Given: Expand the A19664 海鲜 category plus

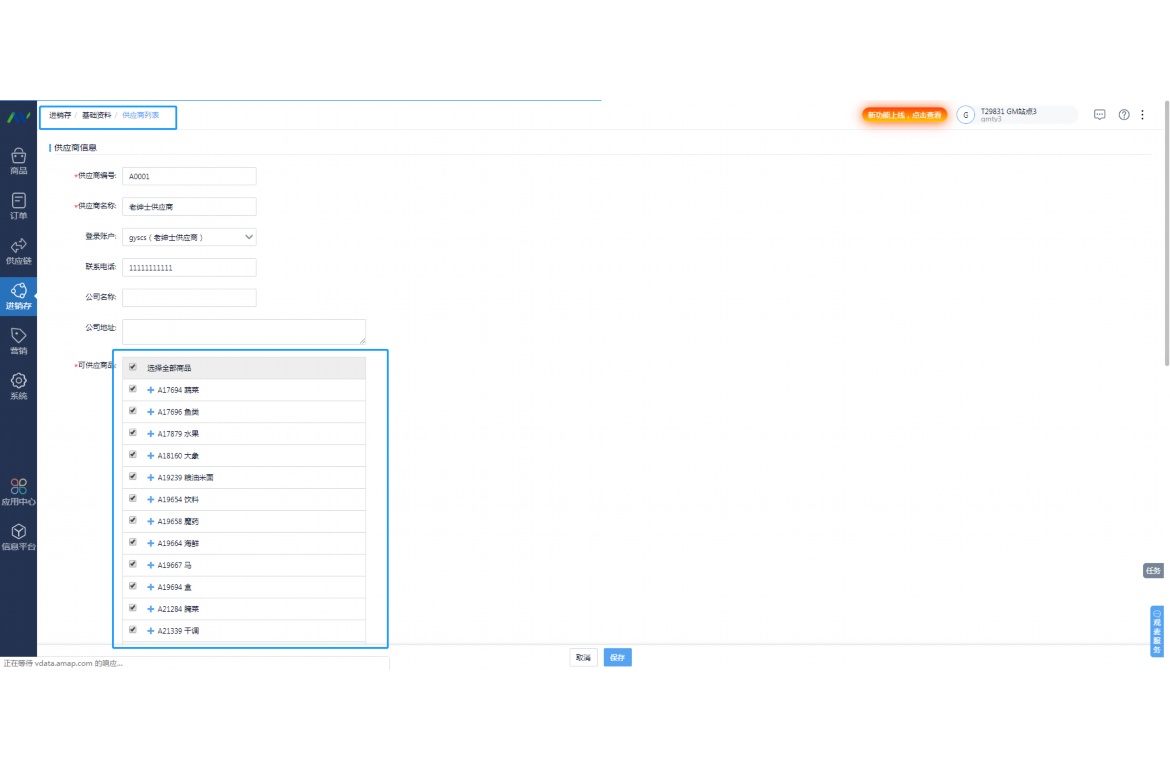Looking at the screenshot, I should [x=151, y=543].
